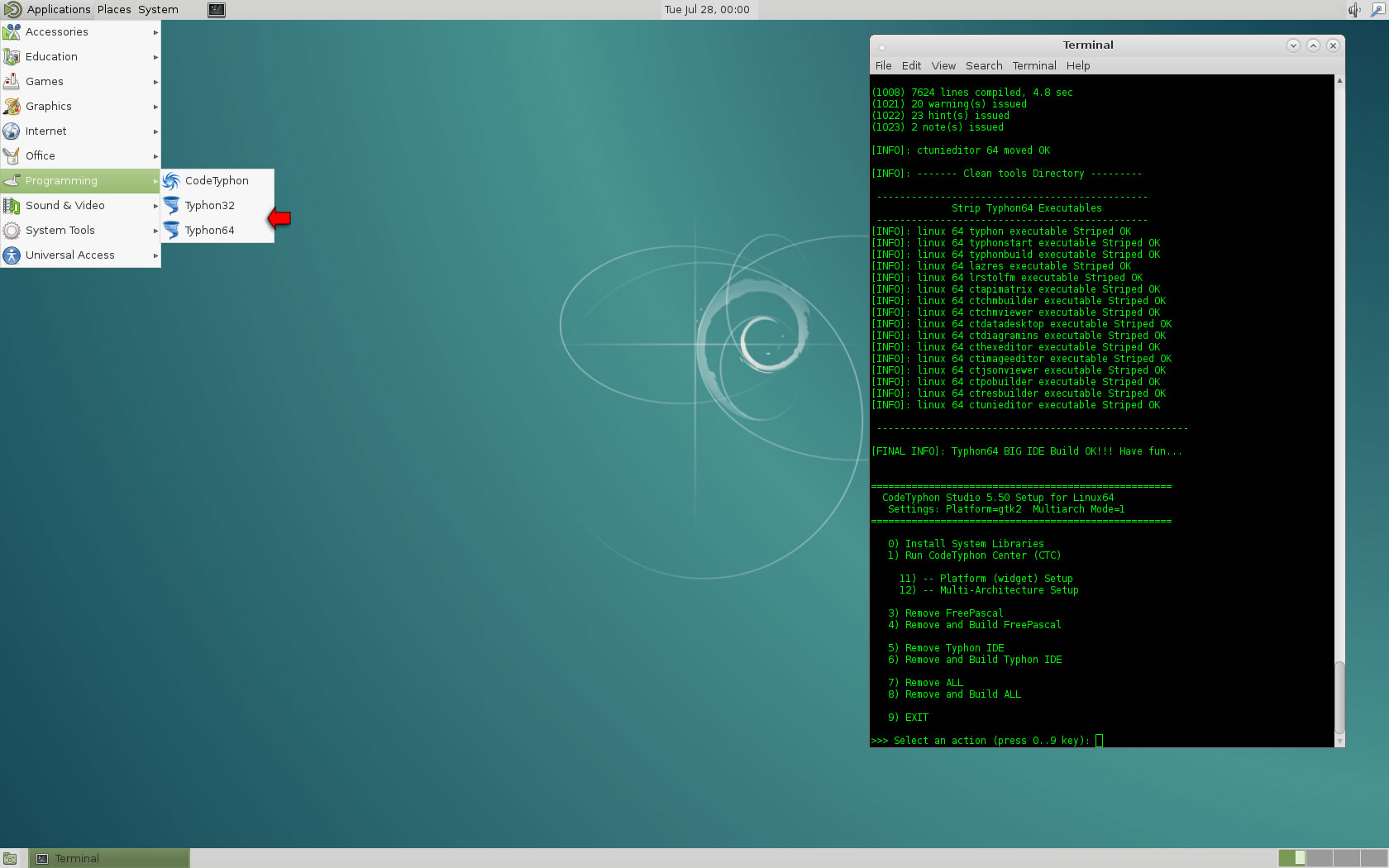Launch CodeTyphon from the Programming submenu
This screenshot has height=868, width=1389.
(217, 181)
